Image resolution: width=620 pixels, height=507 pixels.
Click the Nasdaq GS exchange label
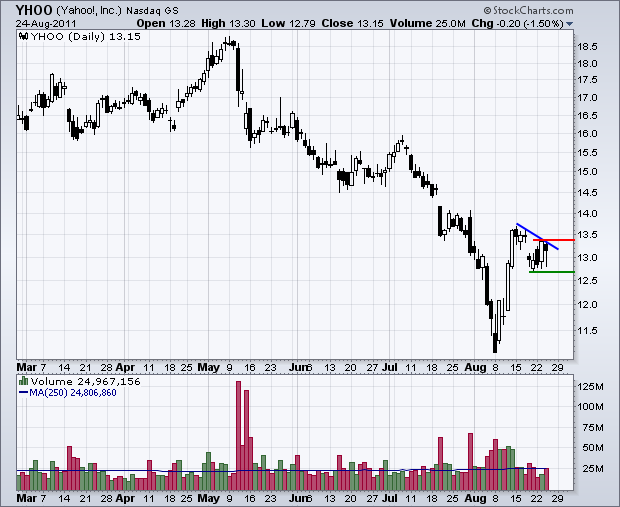click(x=152, y=10)
